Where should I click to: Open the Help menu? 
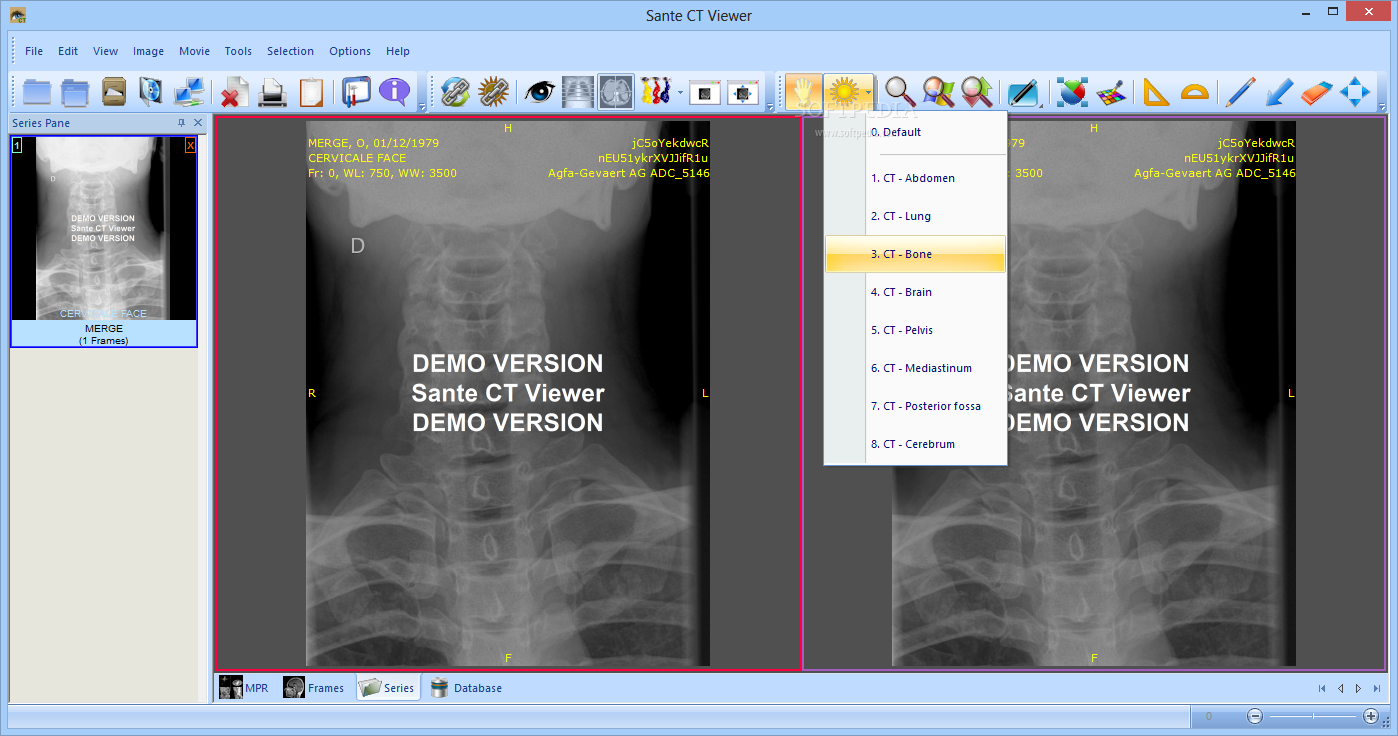[398, 51]
